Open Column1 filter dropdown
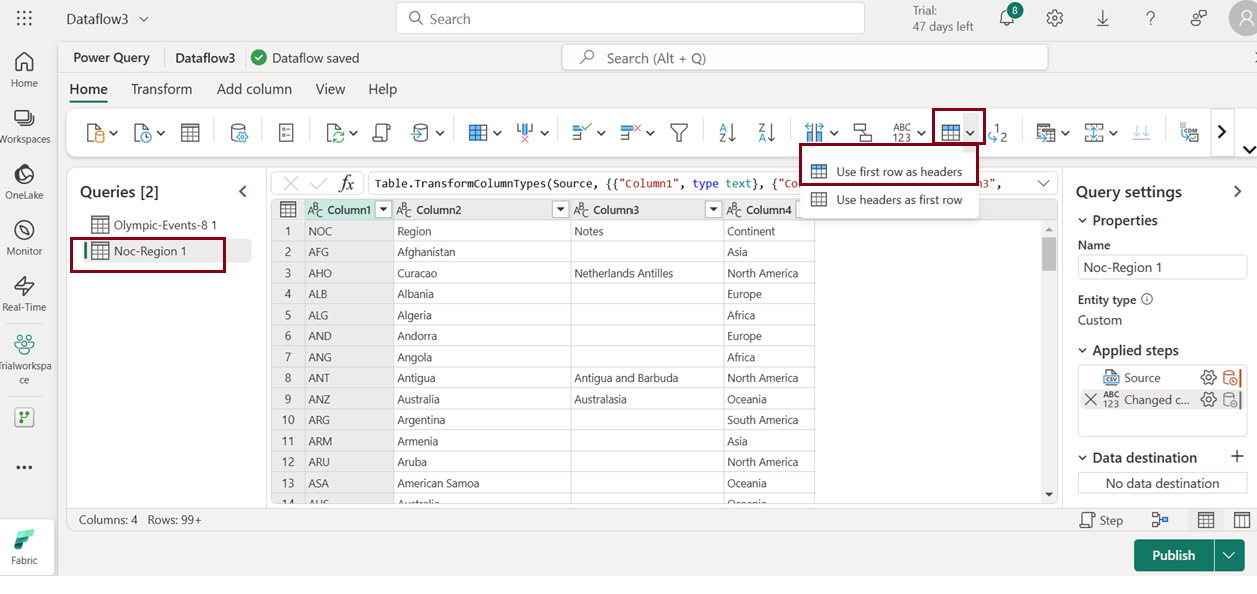 (x=383, y=210)
